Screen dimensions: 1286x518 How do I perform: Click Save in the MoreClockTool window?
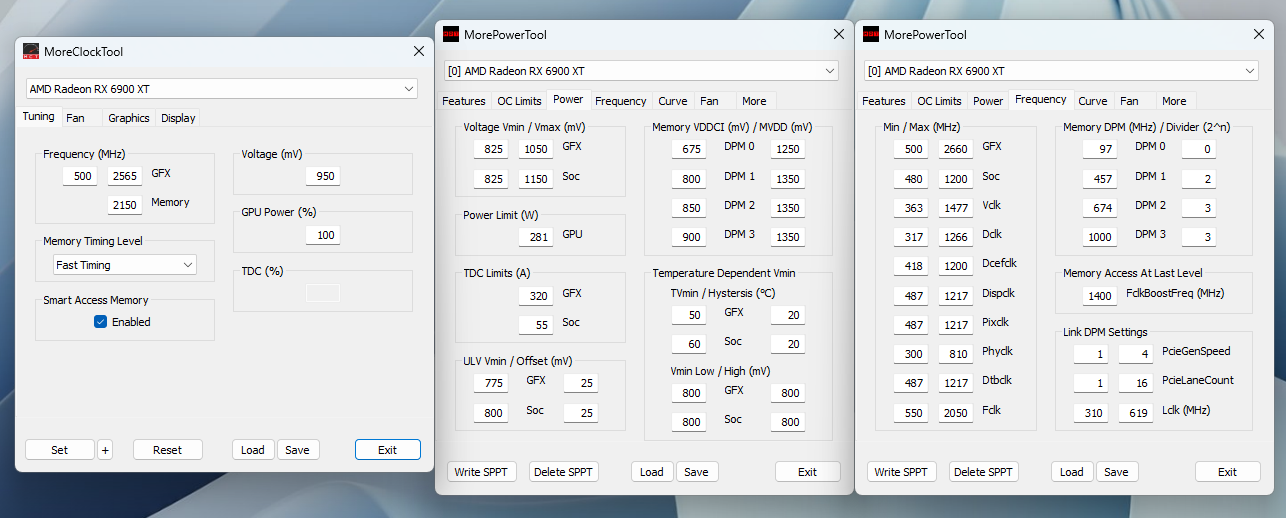point(297,450)
